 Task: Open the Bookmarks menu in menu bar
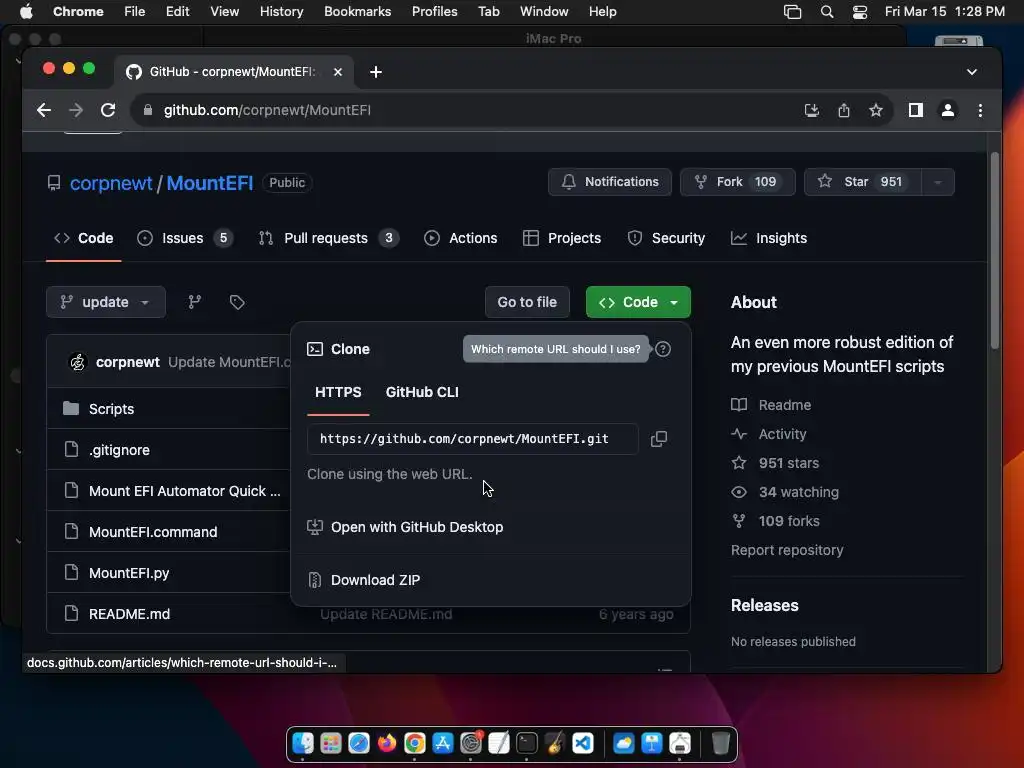(357, 12)
